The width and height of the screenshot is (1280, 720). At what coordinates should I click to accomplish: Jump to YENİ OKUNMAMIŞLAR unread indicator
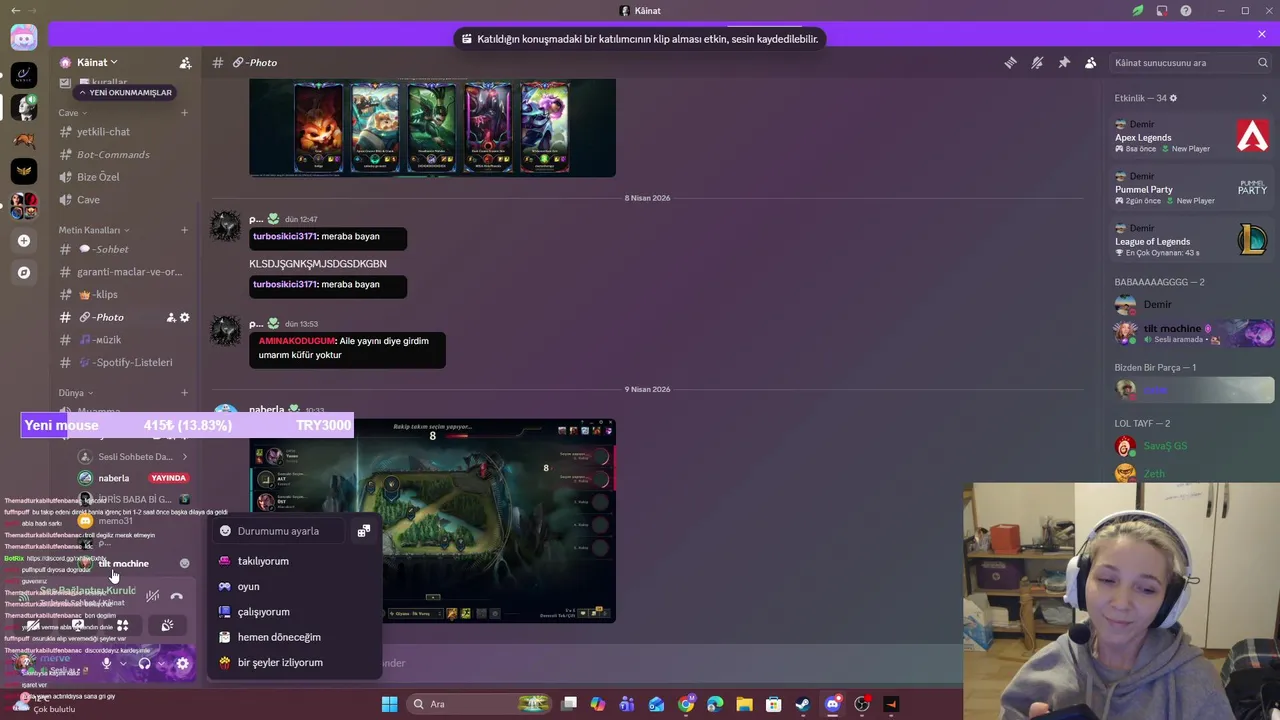(x=126, y=92)
